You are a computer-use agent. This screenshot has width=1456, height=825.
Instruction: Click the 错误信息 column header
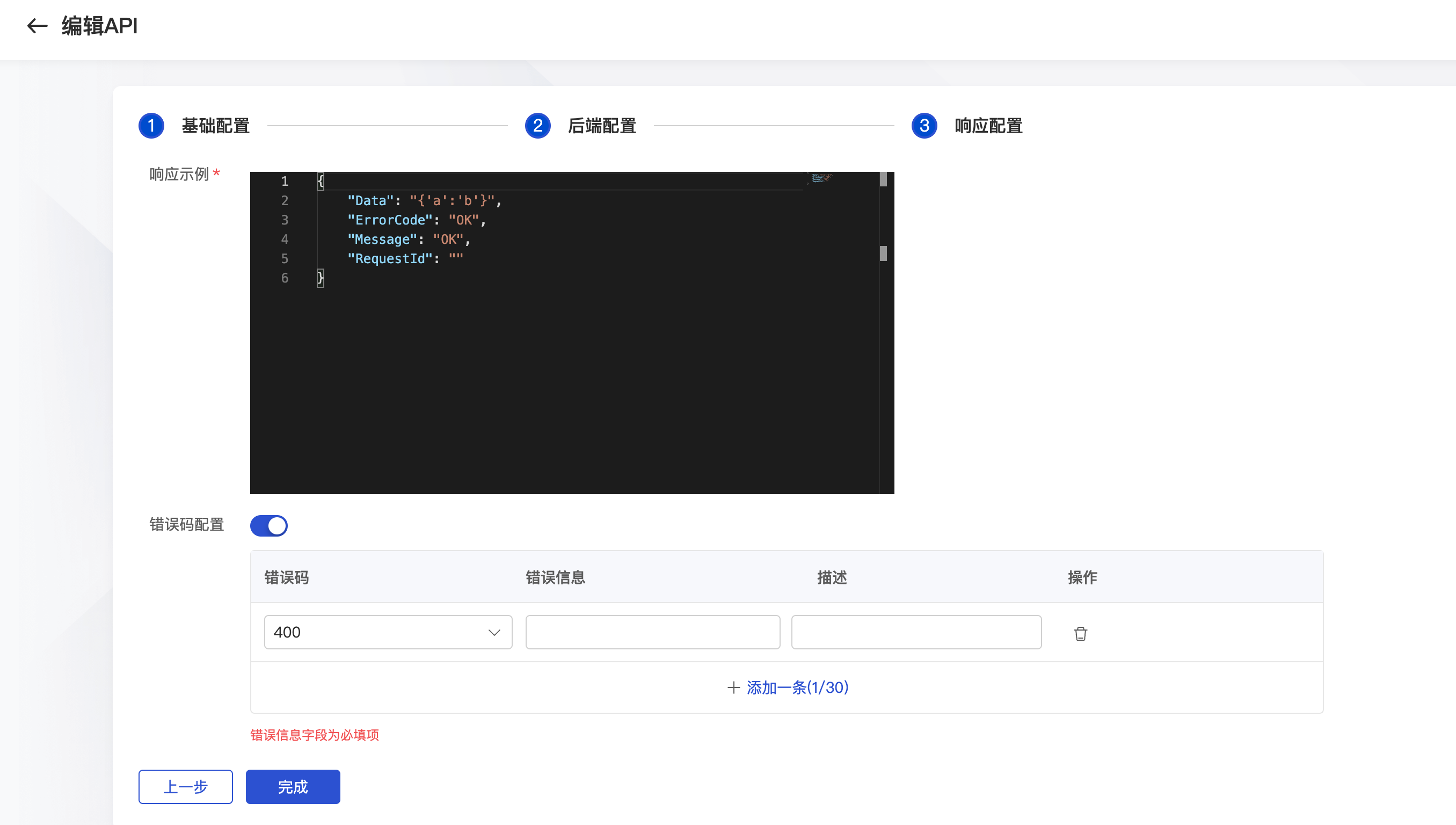(x=555, y=577)
